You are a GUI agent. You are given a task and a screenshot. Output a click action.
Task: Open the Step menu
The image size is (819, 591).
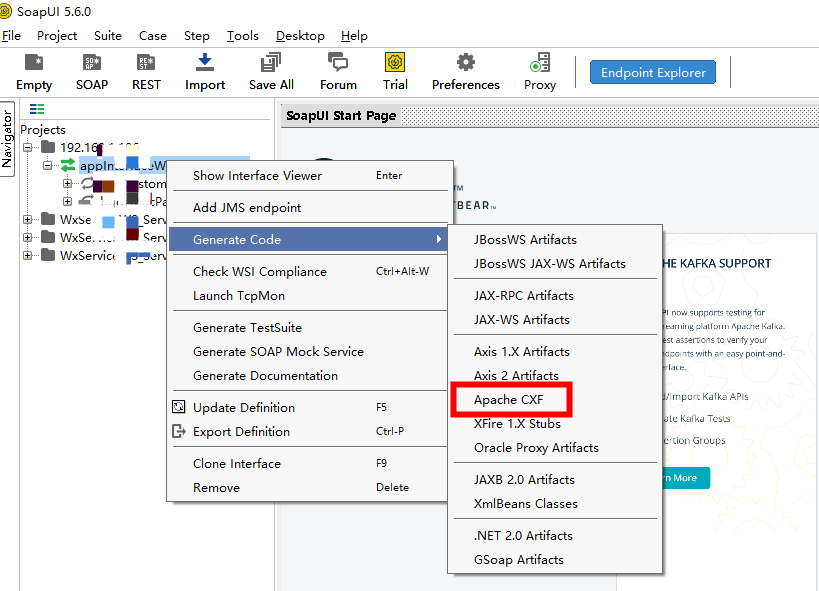point(196,36)
